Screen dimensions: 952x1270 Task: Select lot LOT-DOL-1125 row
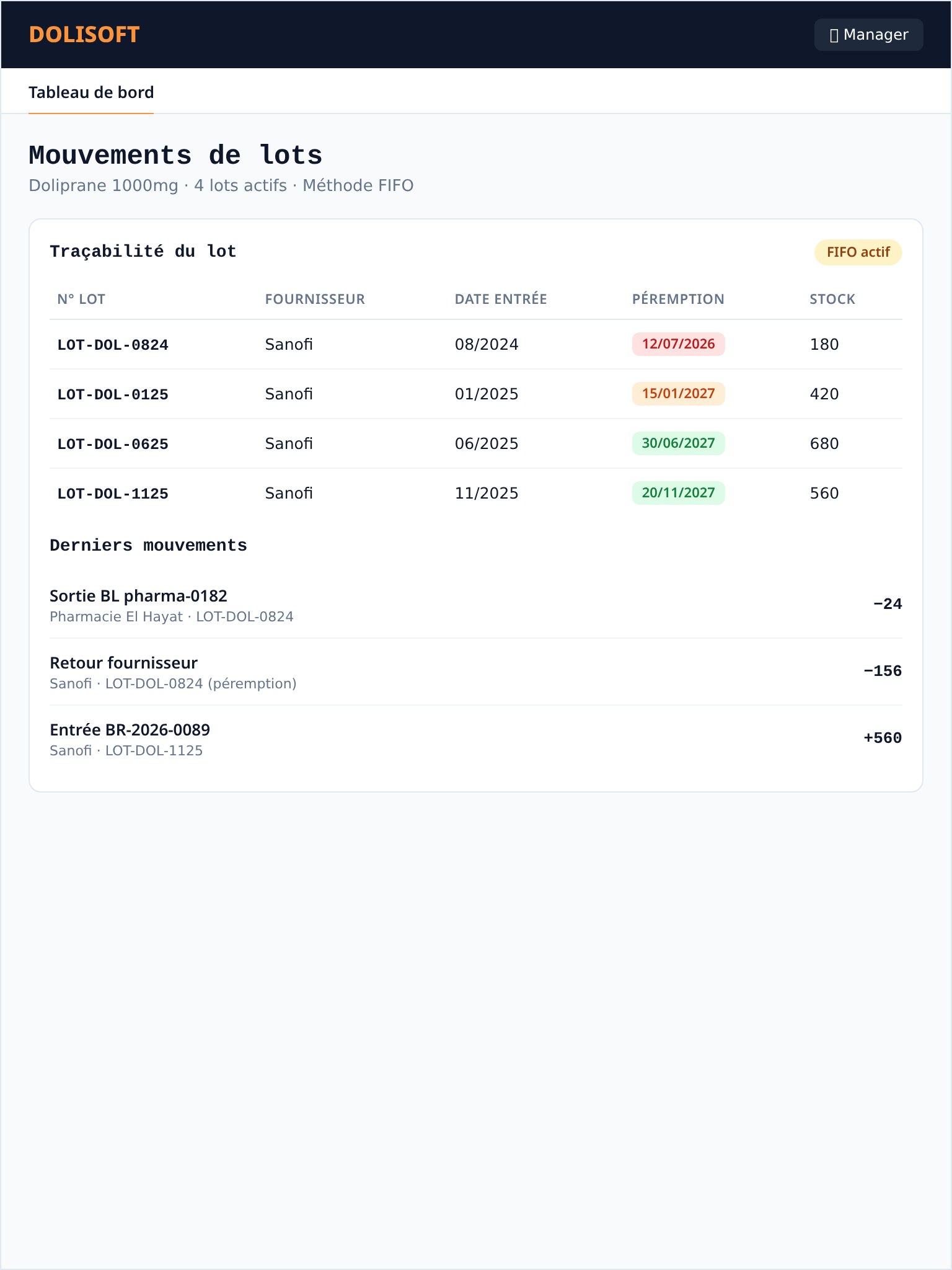tap(476, 494)
